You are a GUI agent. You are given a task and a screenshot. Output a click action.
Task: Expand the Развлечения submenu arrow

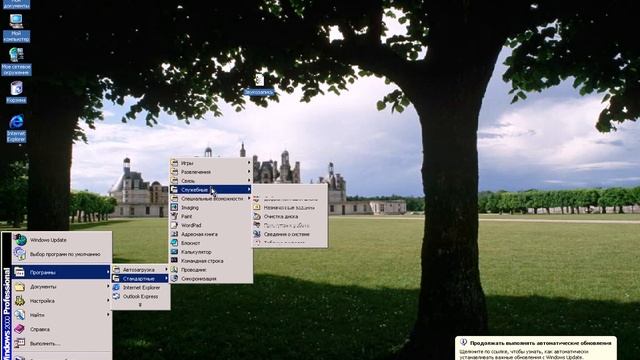point(249,172)
